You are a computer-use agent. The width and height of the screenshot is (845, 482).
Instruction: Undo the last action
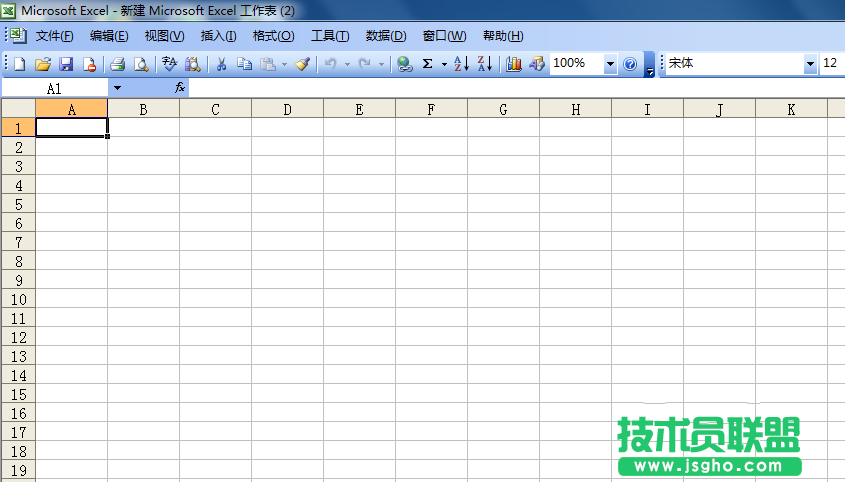(330, 64)
